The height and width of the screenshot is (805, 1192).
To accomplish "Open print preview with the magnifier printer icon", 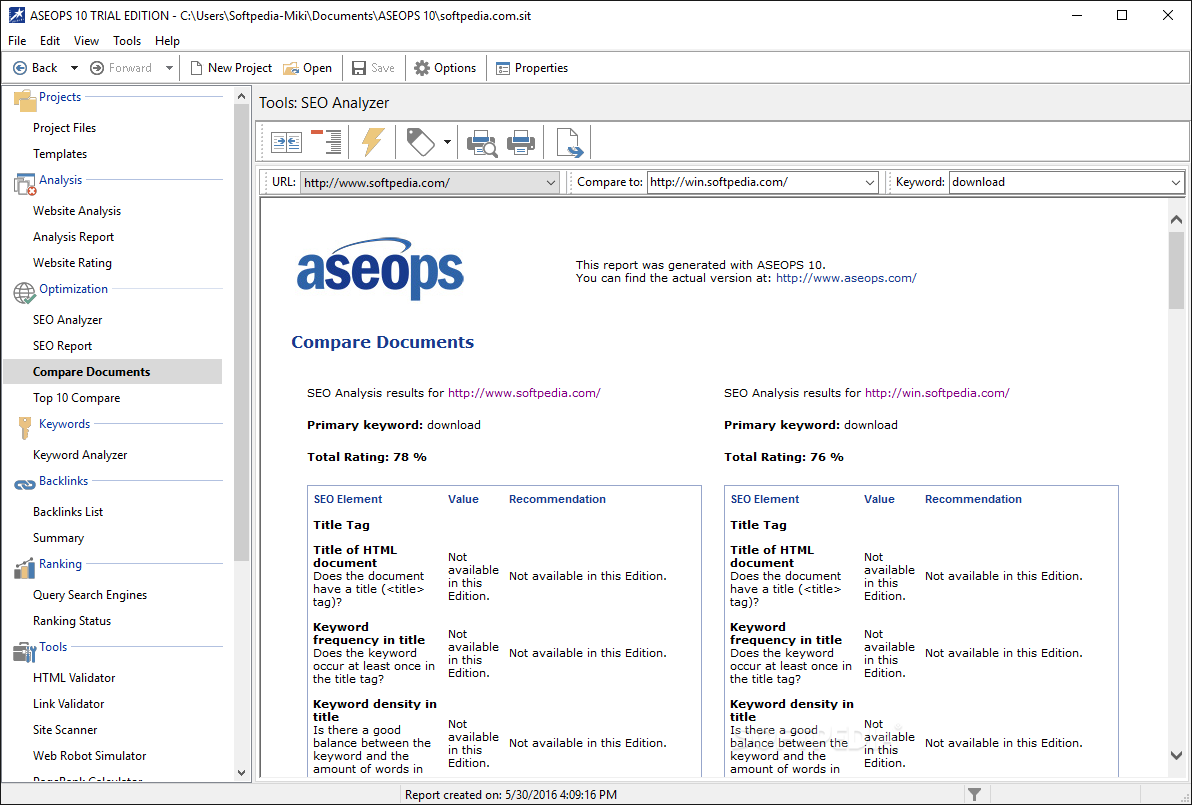I will tap(482, 143).
